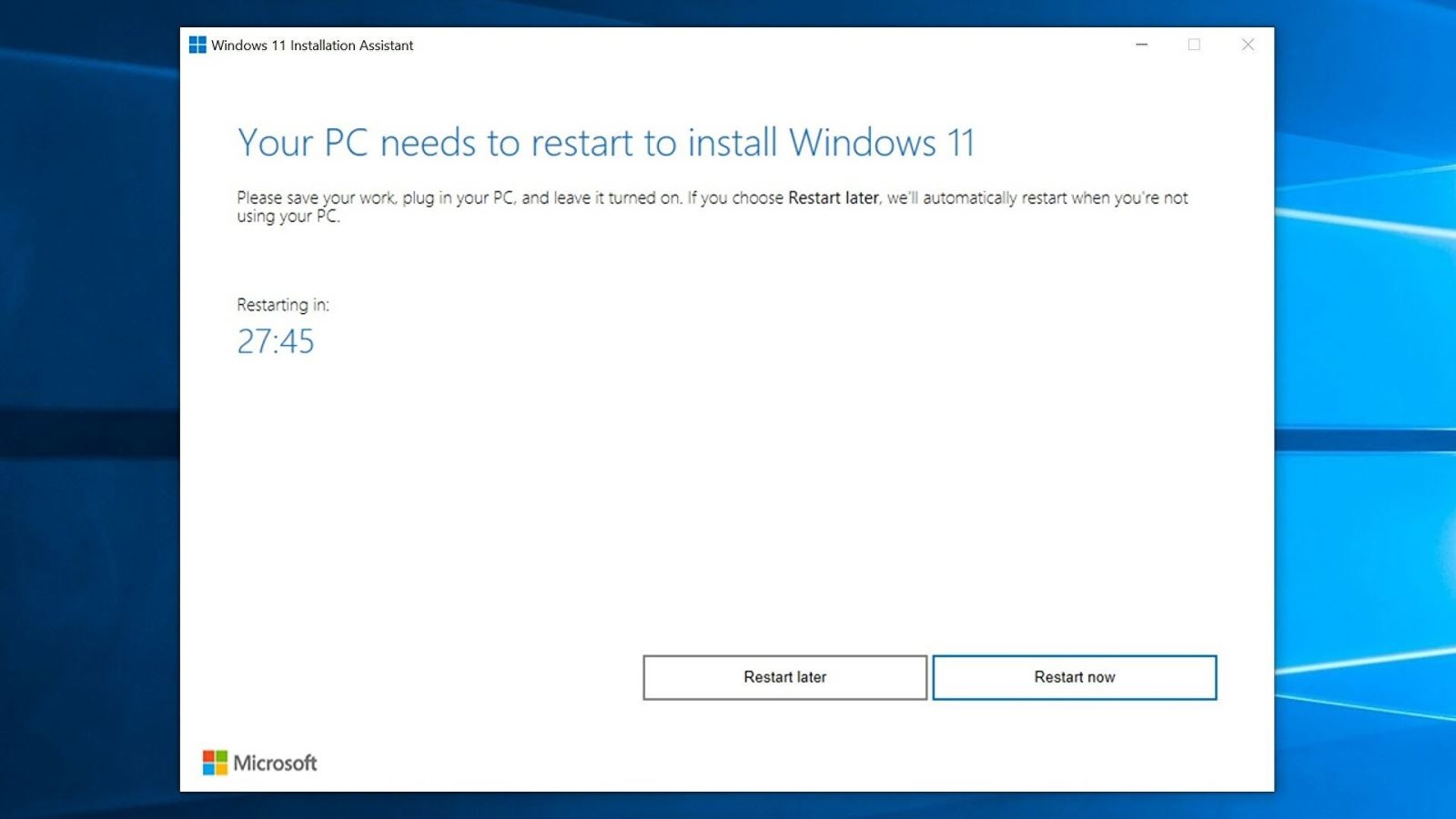
Task: Click the close X icon in the title bar
Action: (x=1248, y=44)
